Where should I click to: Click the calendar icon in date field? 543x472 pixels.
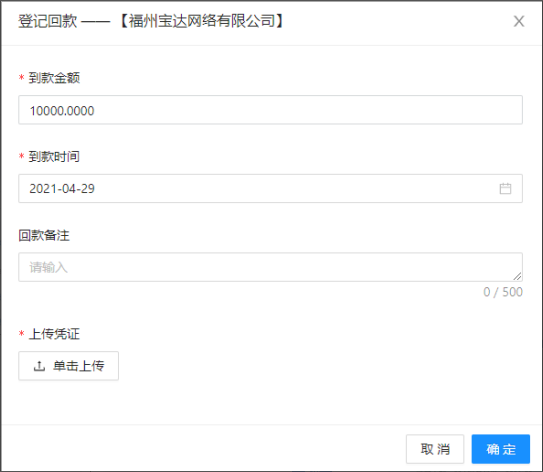coord(505,189)
